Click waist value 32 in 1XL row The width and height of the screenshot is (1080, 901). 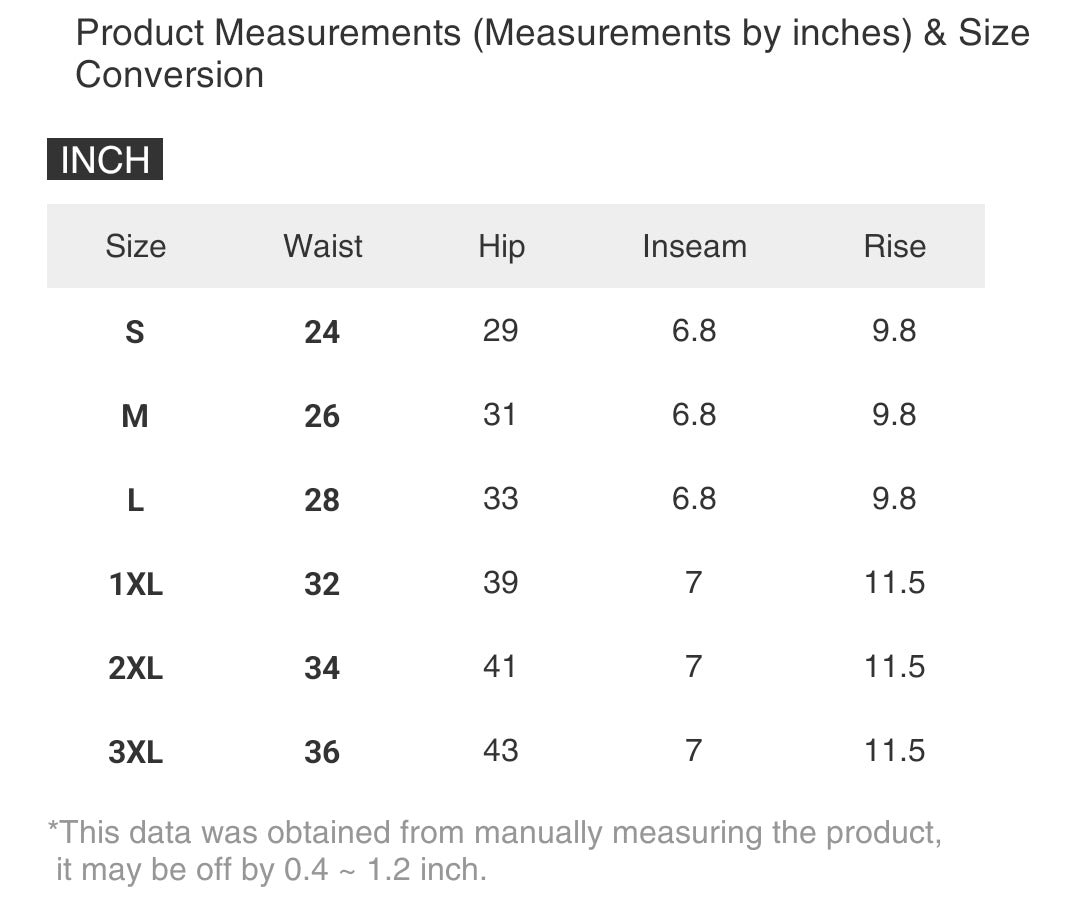click(x=322, y=584)
